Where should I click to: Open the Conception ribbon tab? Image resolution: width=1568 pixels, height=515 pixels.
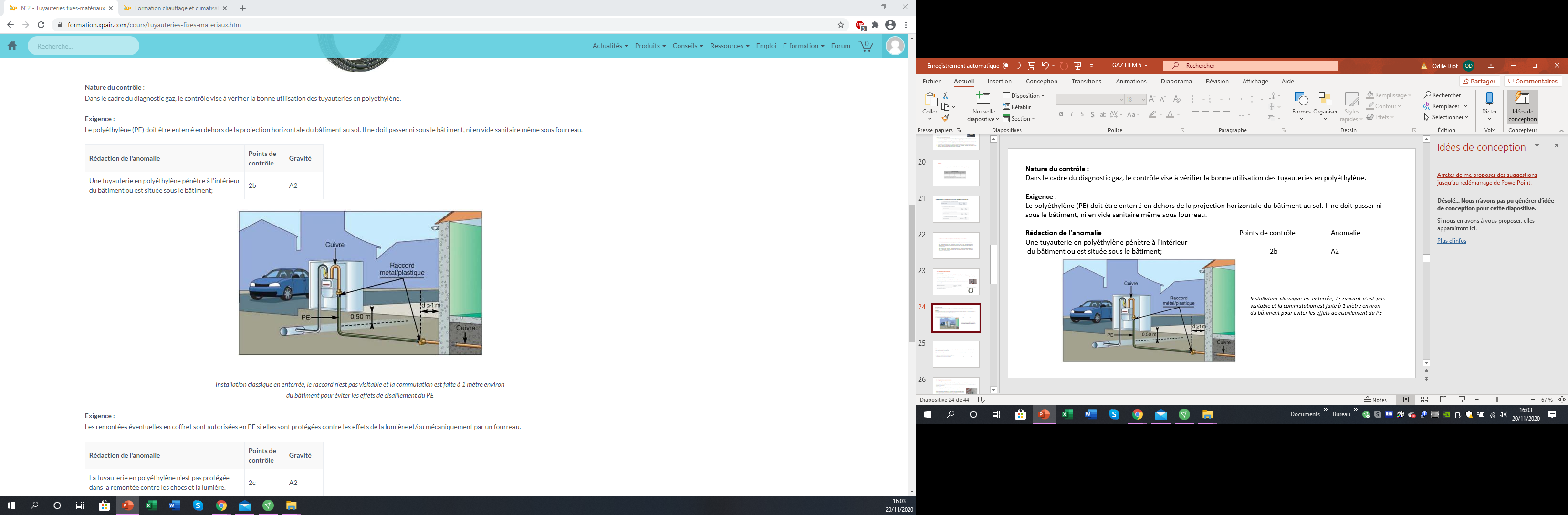tap(1042, 82)
